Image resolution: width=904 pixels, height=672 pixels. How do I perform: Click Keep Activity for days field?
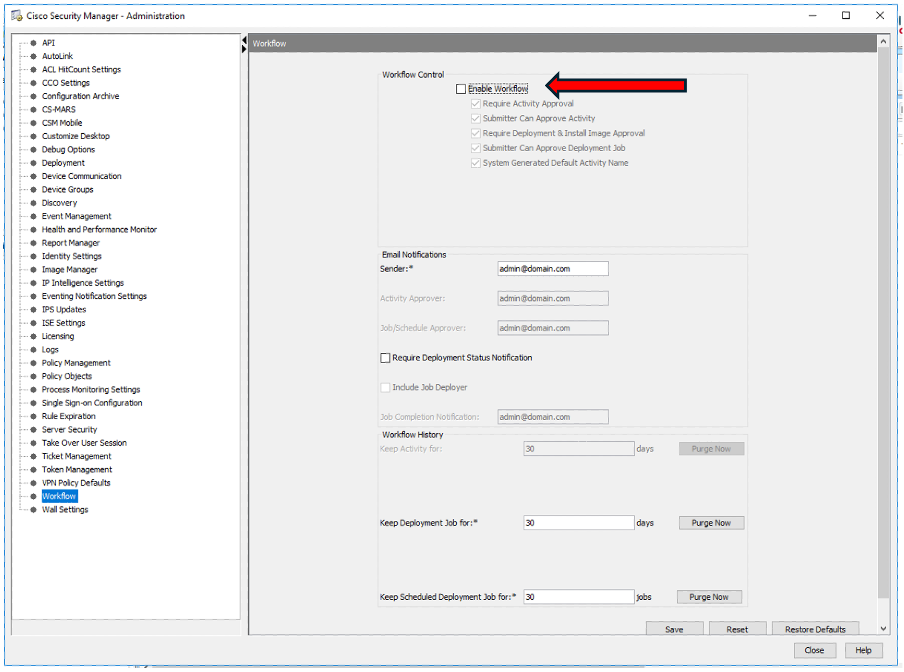(579, 448)
